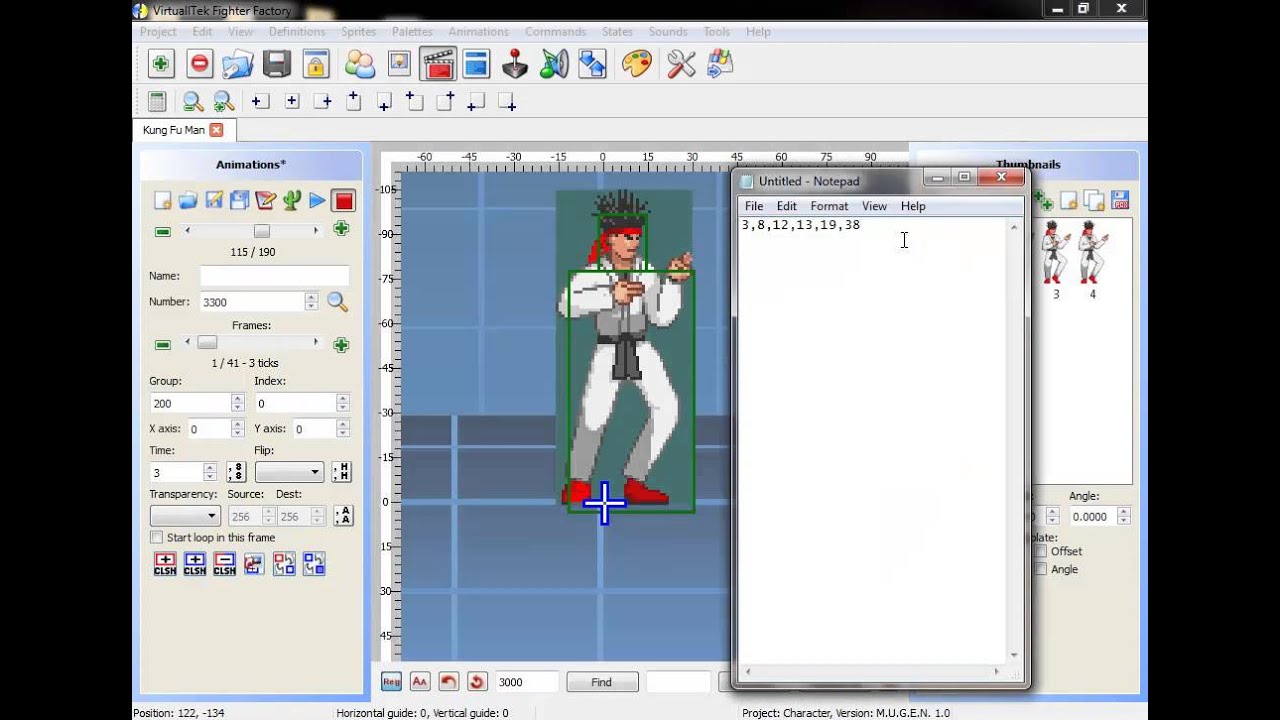Click the Flip H/H toggle button
Screen dimensions: 1280x720
tap(341, 472)
